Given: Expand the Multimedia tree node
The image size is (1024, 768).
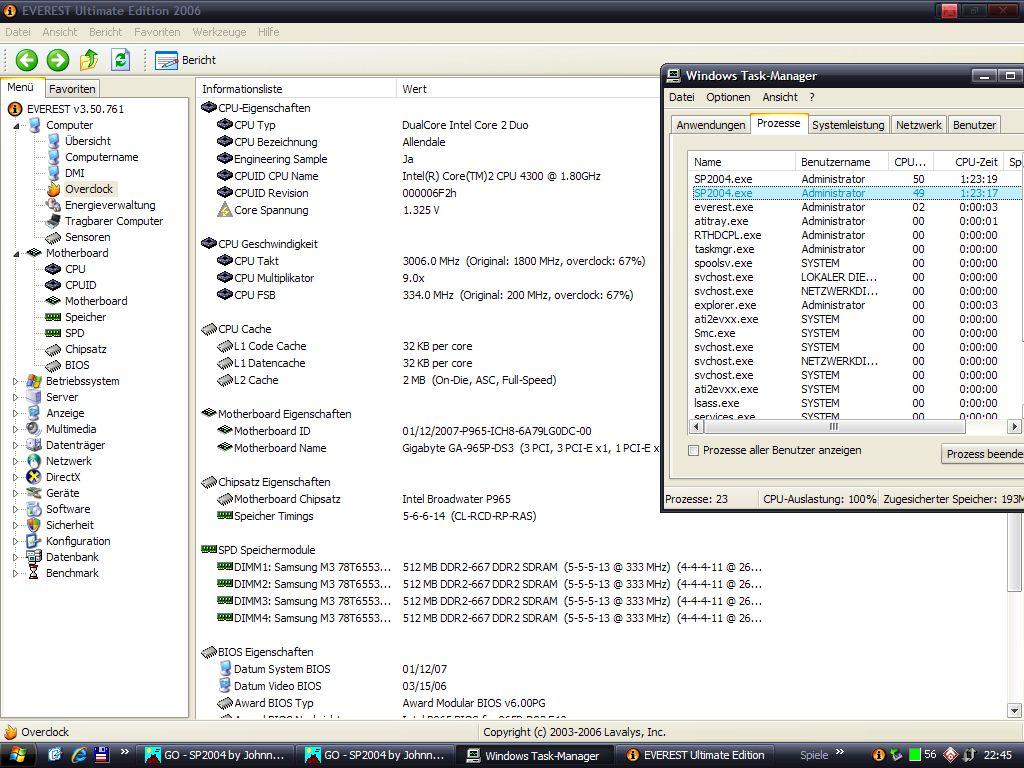Looking at the screenshot, I should (16, 429).
